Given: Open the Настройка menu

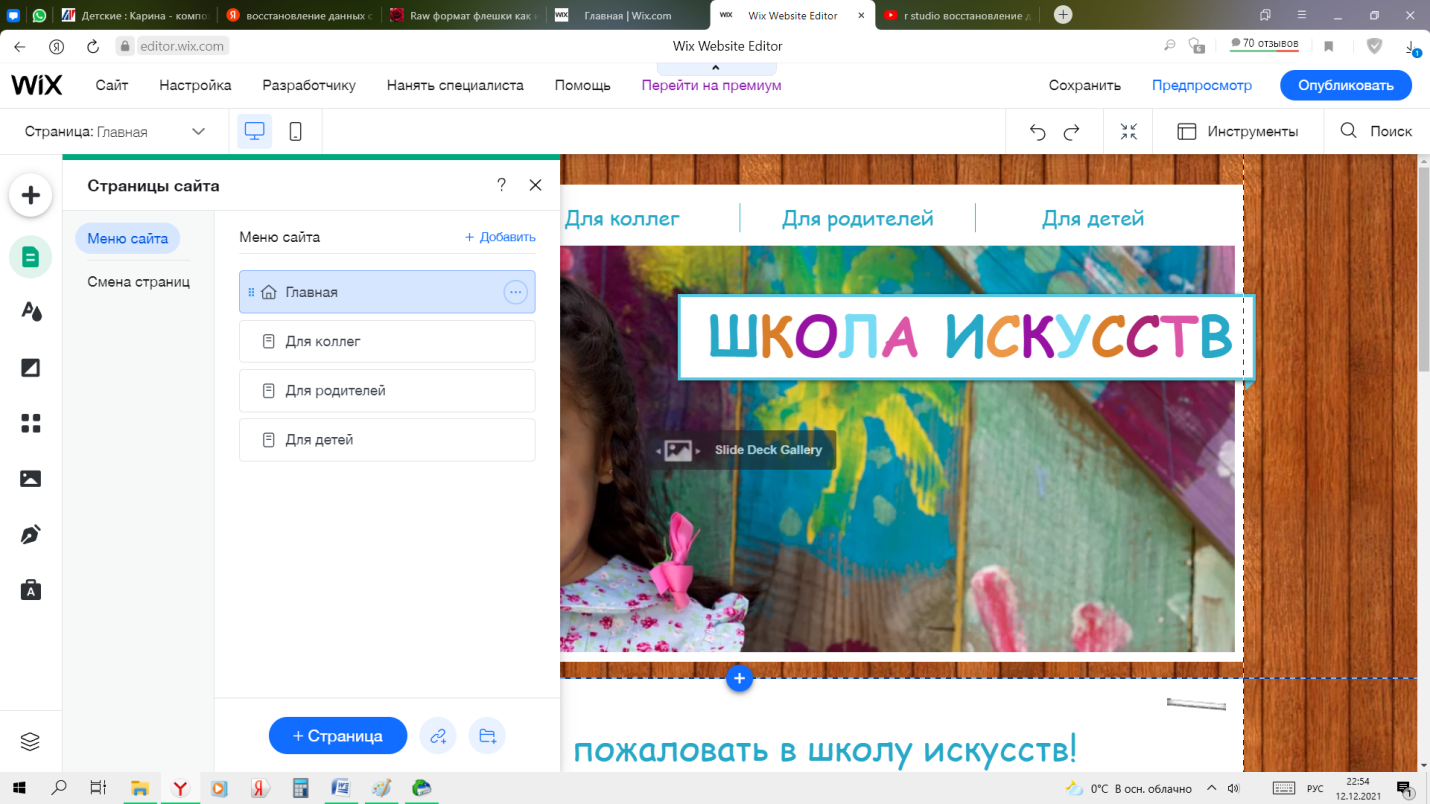Looking at the screenshot, I should [x=195, y=85].
